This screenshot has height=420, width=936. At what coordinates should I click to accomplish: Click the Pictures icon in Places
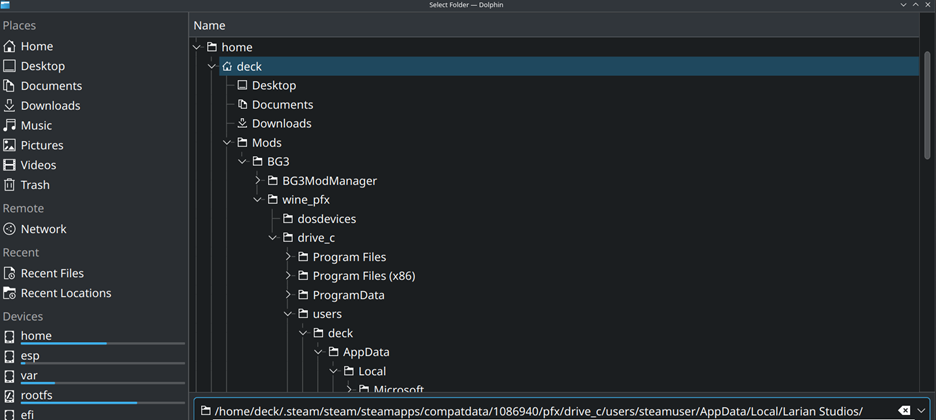click(10, 145)
